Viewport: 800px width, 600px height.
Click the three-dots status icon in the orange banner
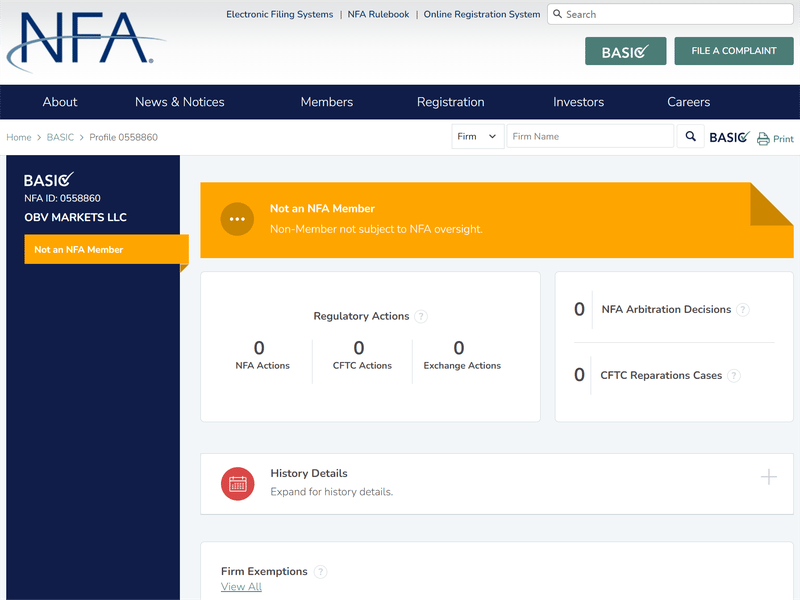(x=237, y=219)
